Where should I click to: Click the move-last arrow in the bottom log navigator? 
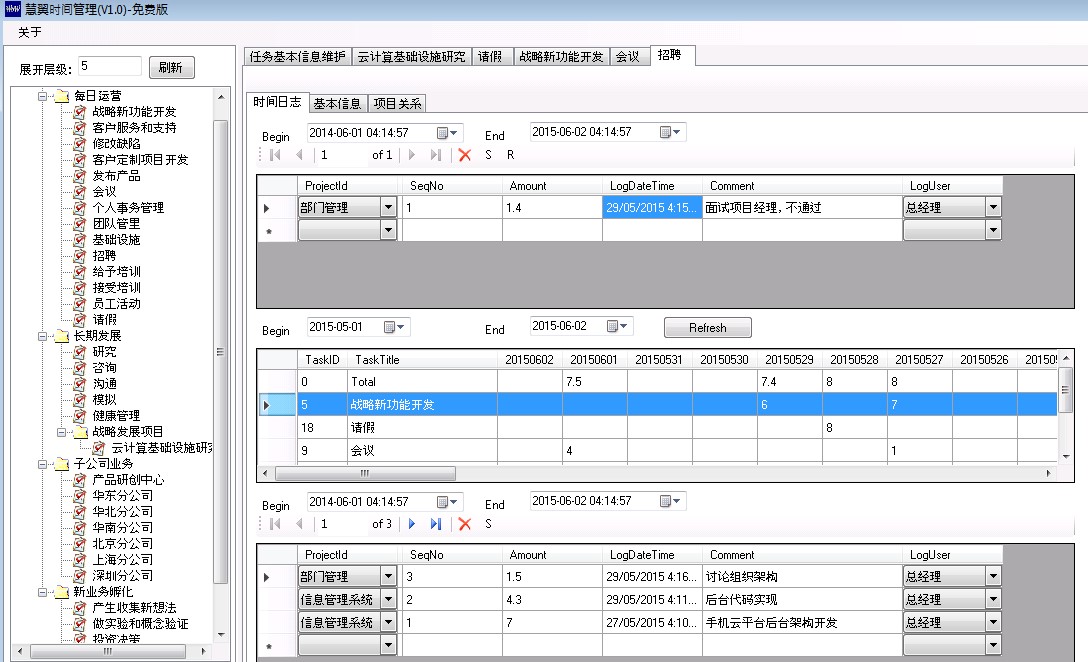436,524
